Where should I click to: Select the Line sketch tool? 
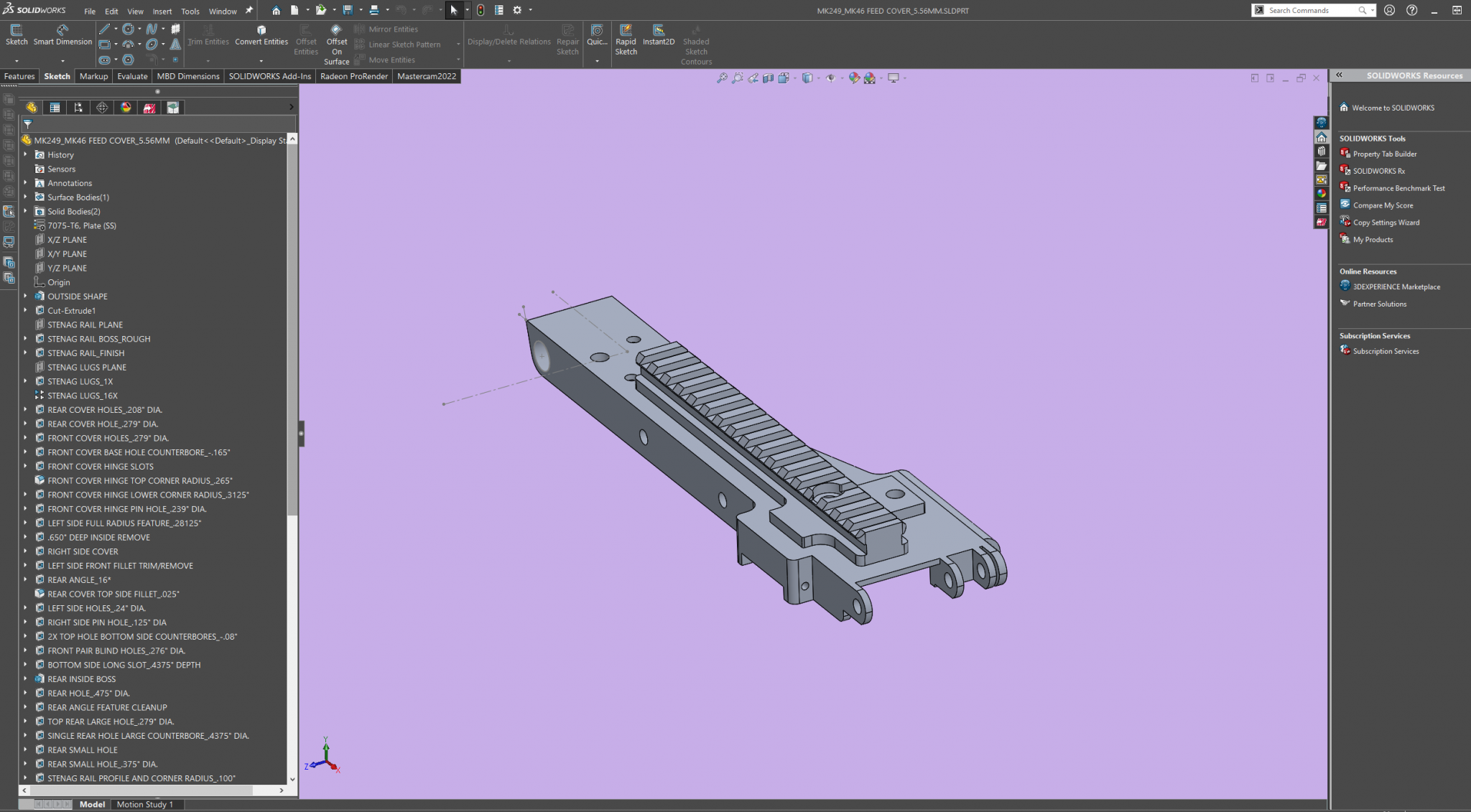coord(105,29)
